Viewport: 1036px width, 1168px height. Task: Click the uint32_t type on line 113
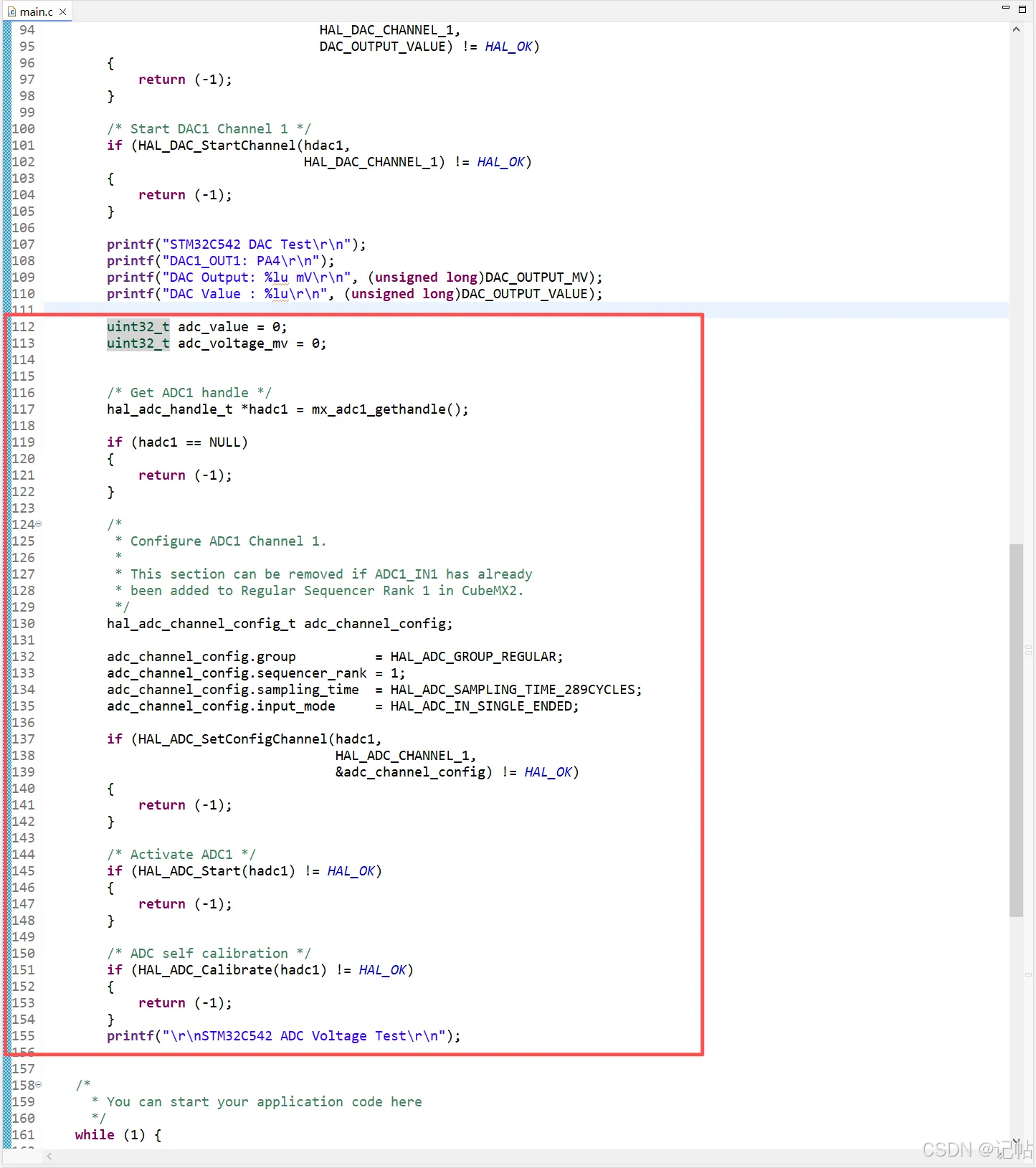pos(138,343)
